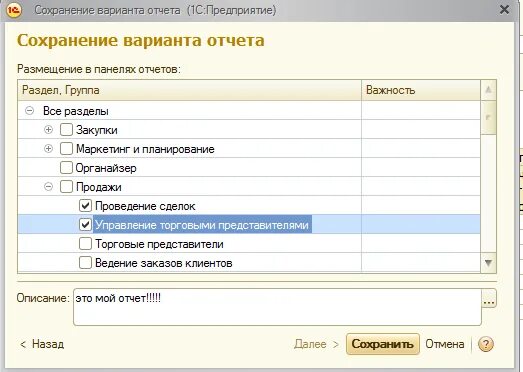Image resolution: width=523 pixels, height=372 pixels.
Task: Click Важность cell of Проведение сделок row
Action: coord(421,206)
